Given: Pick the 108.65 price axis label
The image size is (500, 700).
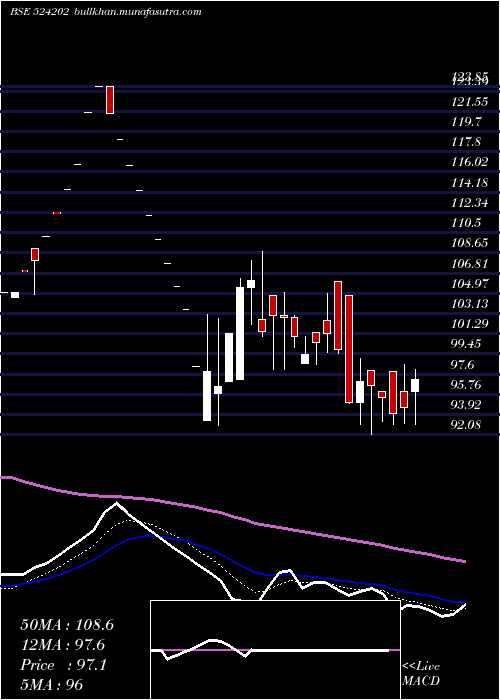Looking at the screenshot, I should [x=469, y=243].
